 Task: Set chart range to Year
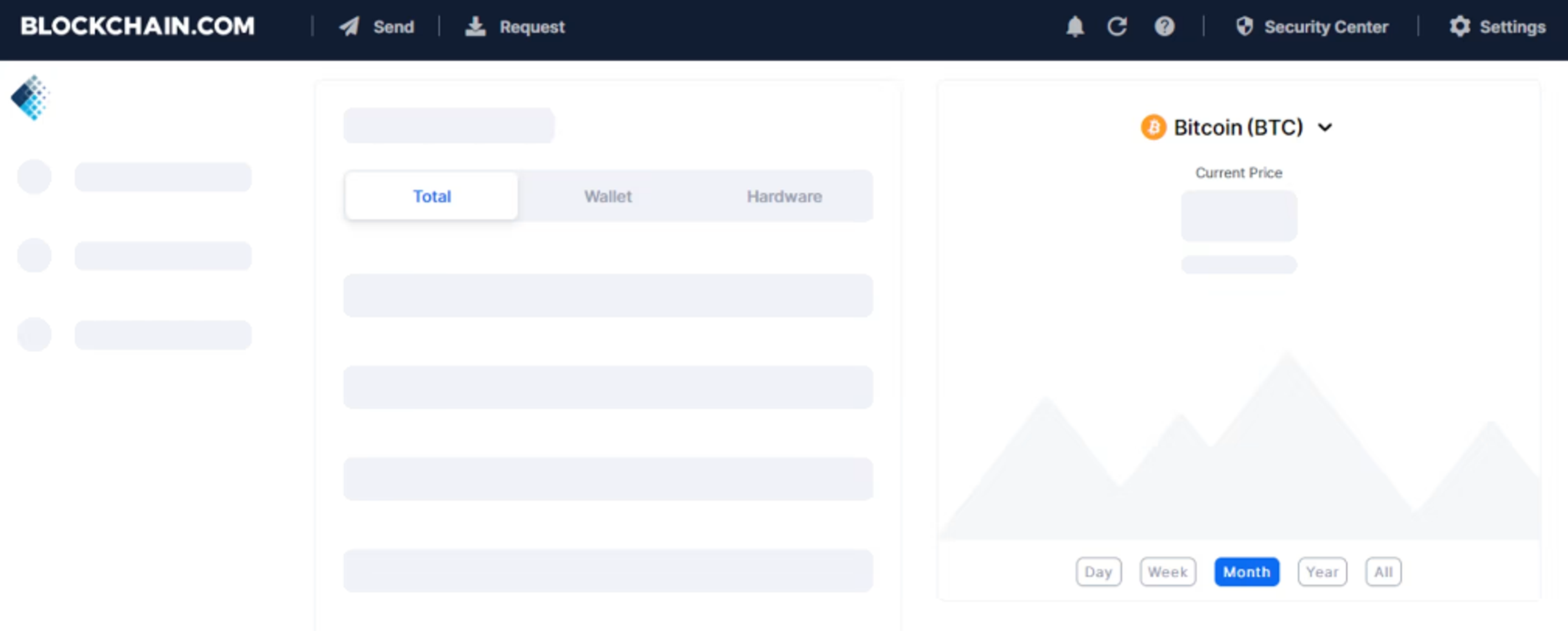pyautogui.click(x=1322, y=572)
